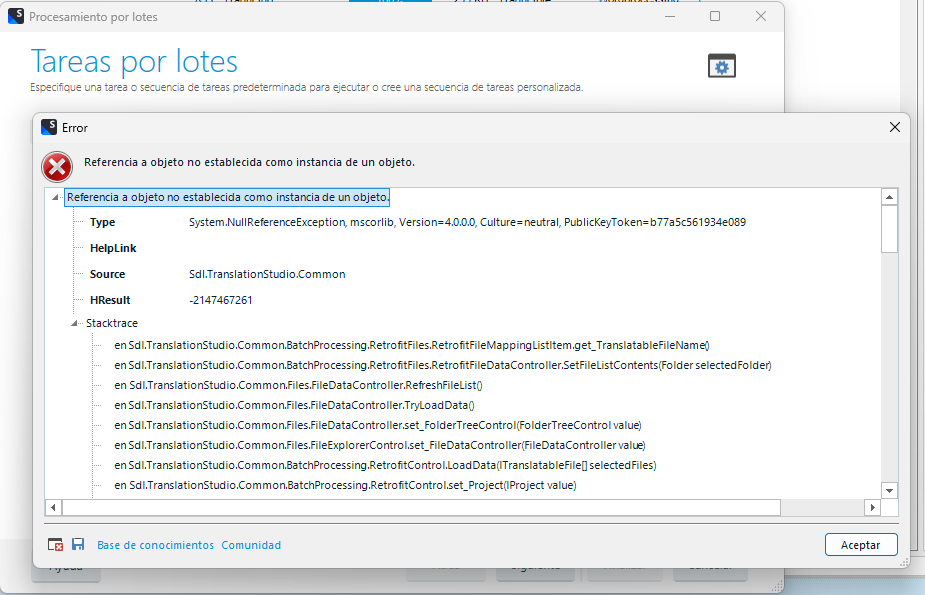925x595 pixels.
Task: Select the get_TranslatableFileName() stack line
Action: pyautogui.click(x=412, y=345)
